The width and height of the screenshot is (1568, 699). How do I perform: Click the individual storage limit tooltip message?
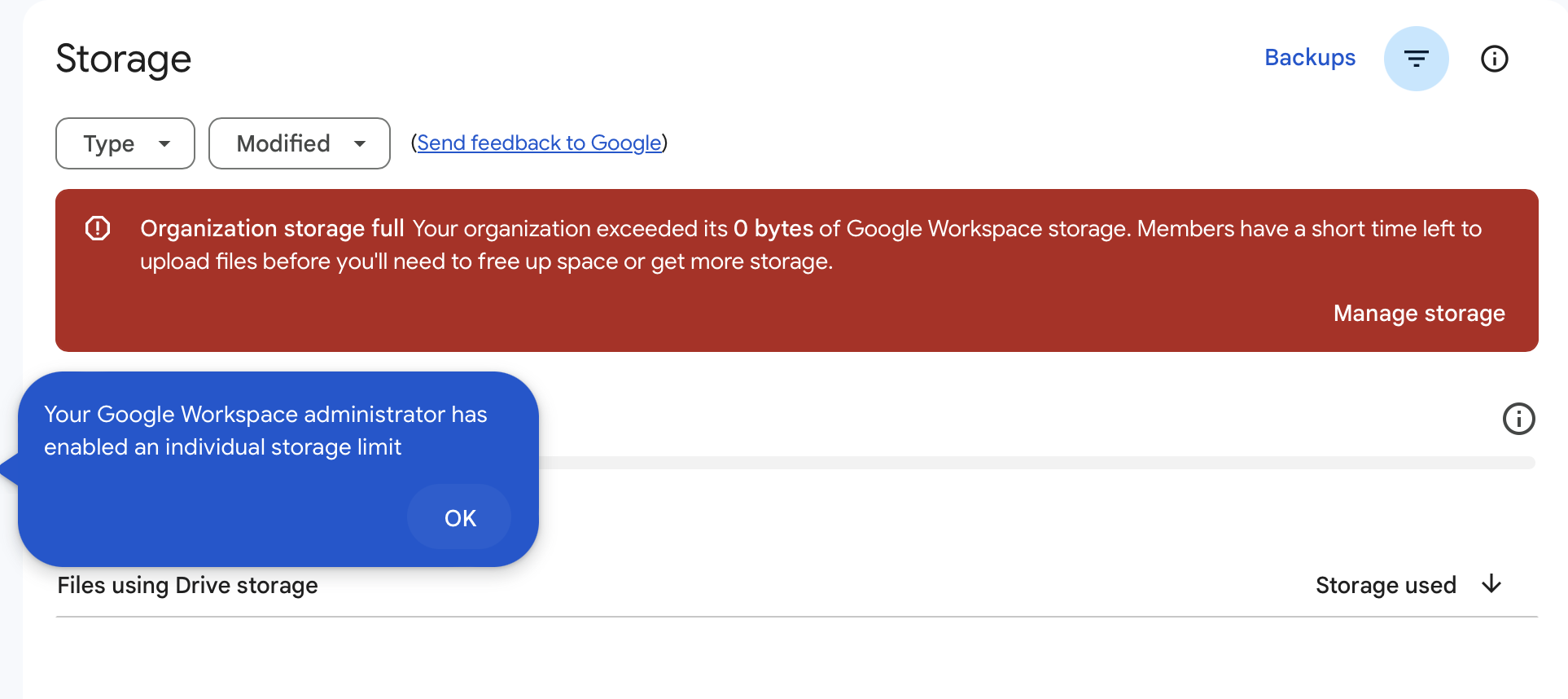pos(265,430)
